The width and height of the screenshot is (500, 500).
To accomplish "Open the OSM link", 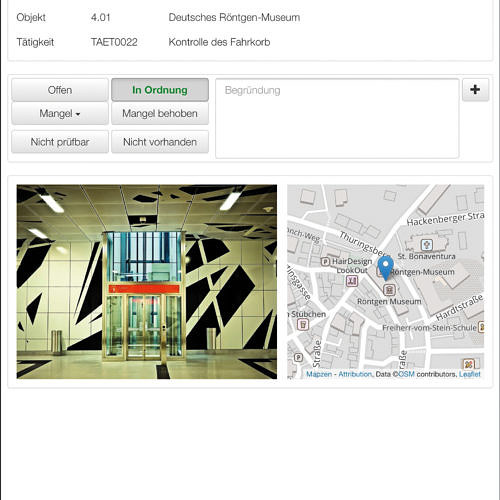I will 406,374.
